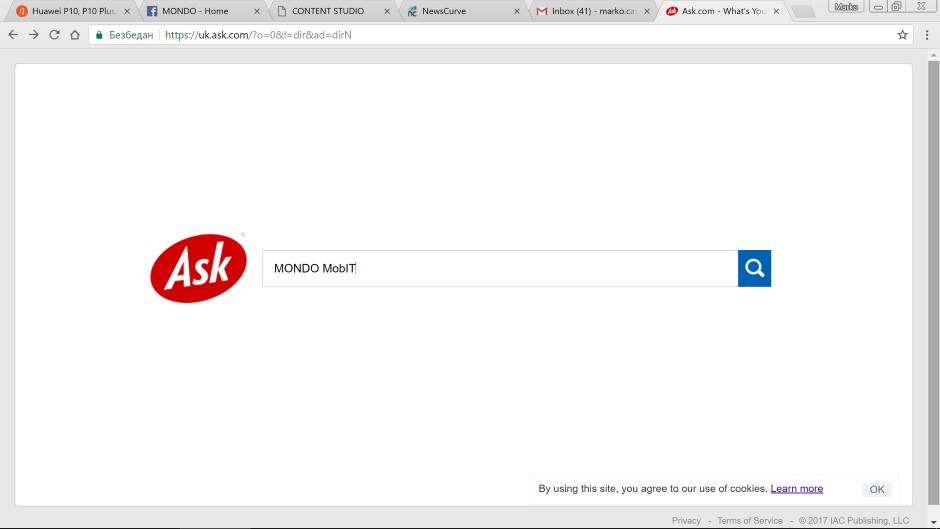Open the Gmail Inbox (41) tab
Image resolution: width=940 pixels, height=529 pixels.
588,11
